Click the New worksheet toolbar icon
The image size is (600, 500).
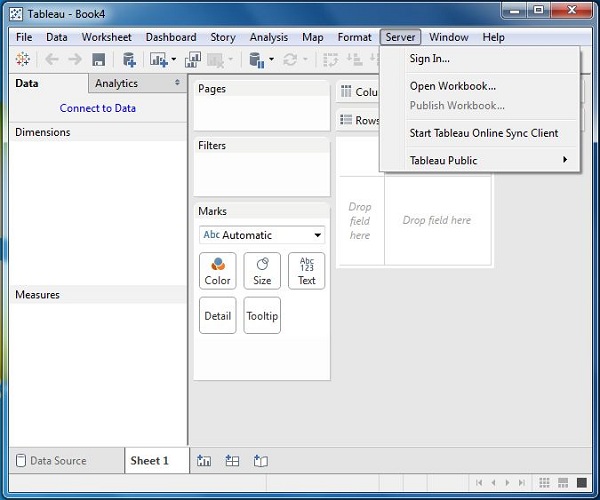[x=158, y=60]
